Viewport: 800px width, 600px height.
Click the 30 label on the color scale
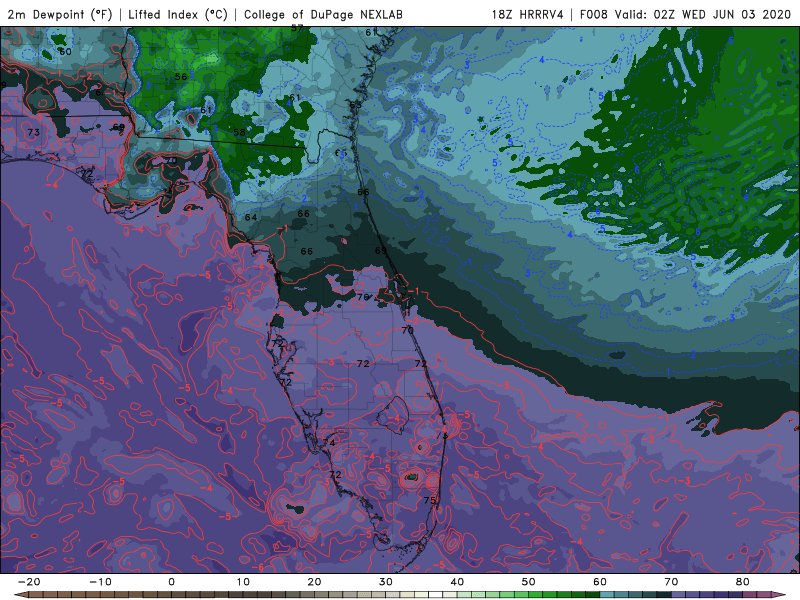pyautogui.click(x=386, y=582)
